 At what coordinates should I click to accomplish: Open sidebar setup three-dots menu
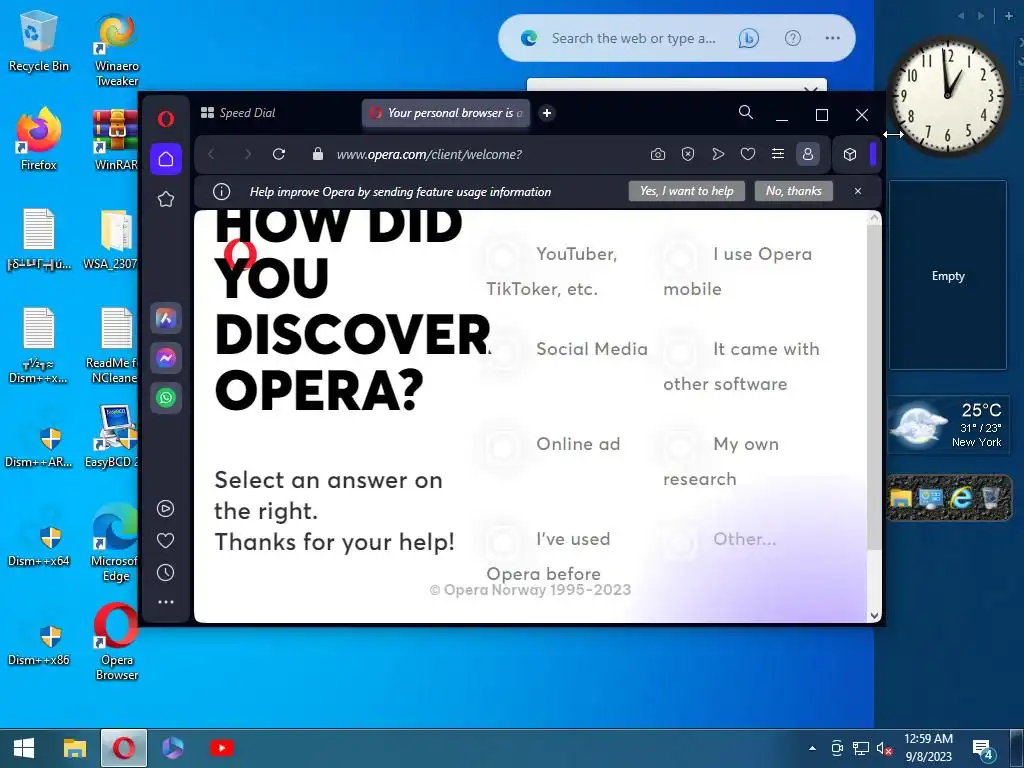click(x=166, y=602)
